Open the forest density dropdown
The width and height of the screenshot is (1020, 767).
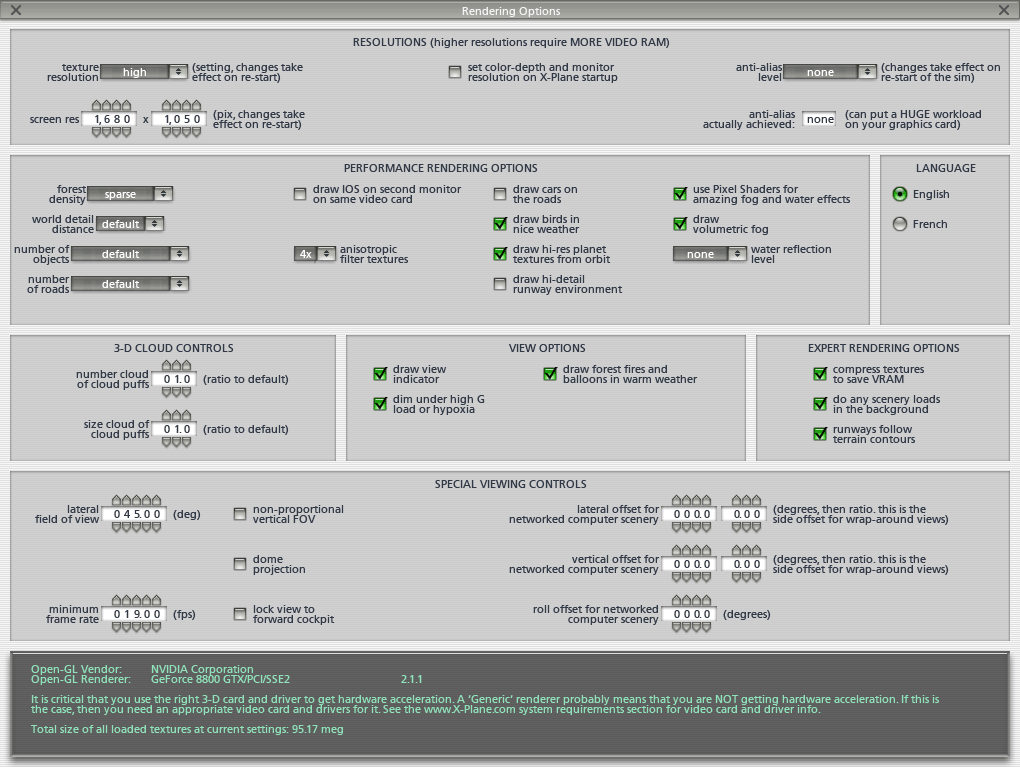(x=130, y=194)
